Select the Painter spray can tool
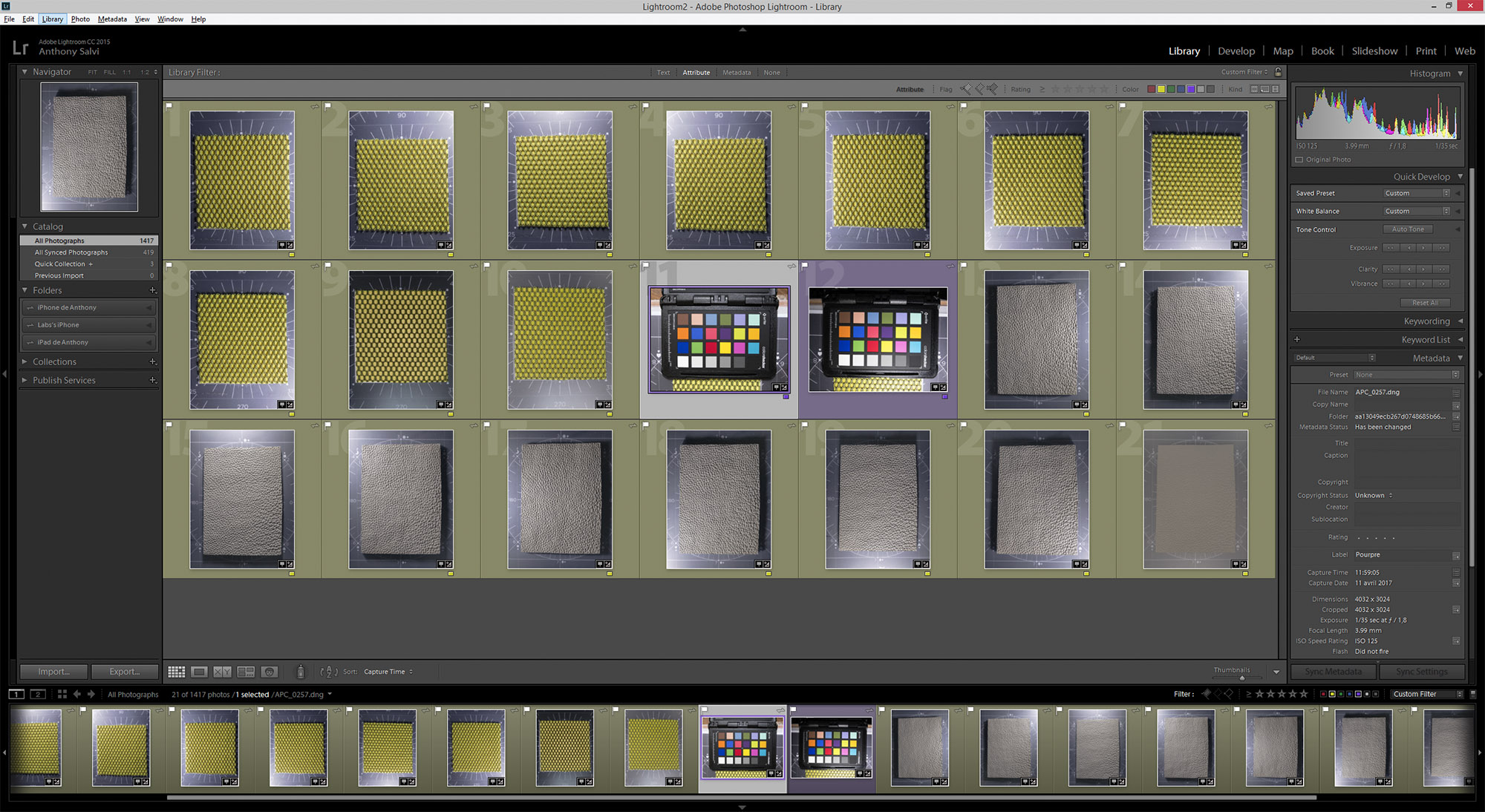1485x812 pixels. [x=300, y=672]
